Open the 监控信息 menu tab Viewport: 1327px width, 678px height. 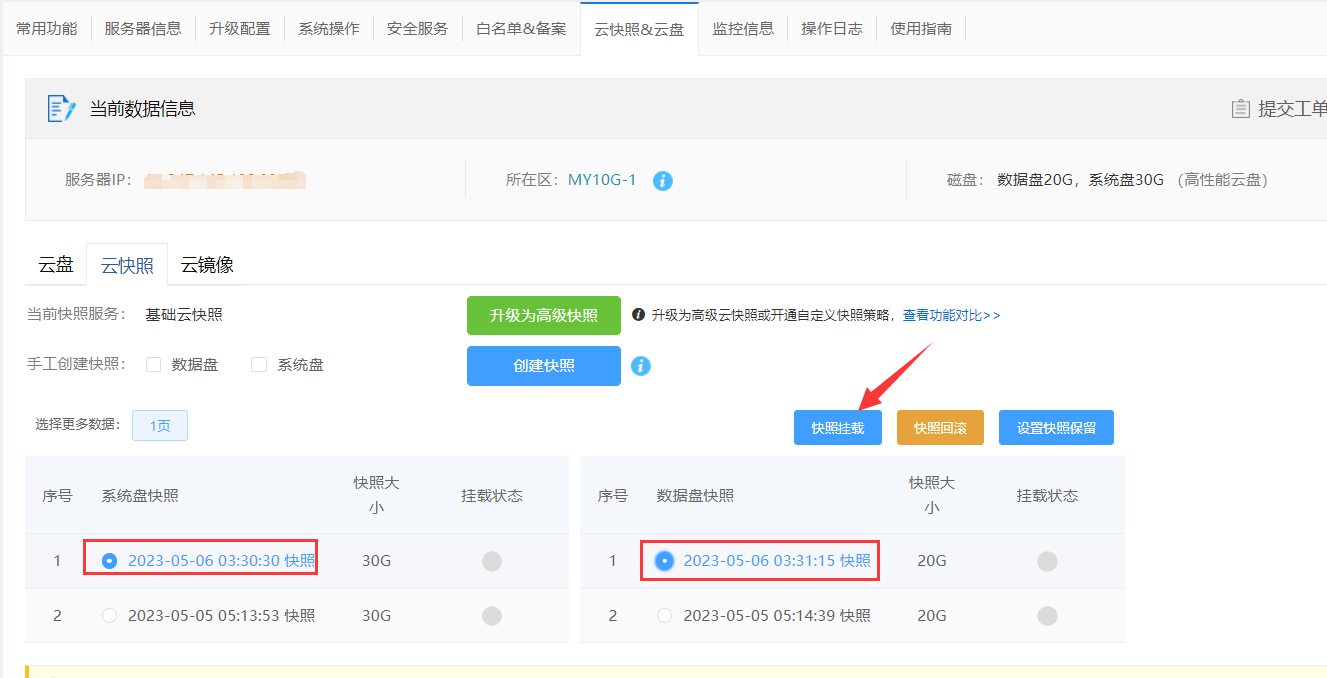pos(743,29)
